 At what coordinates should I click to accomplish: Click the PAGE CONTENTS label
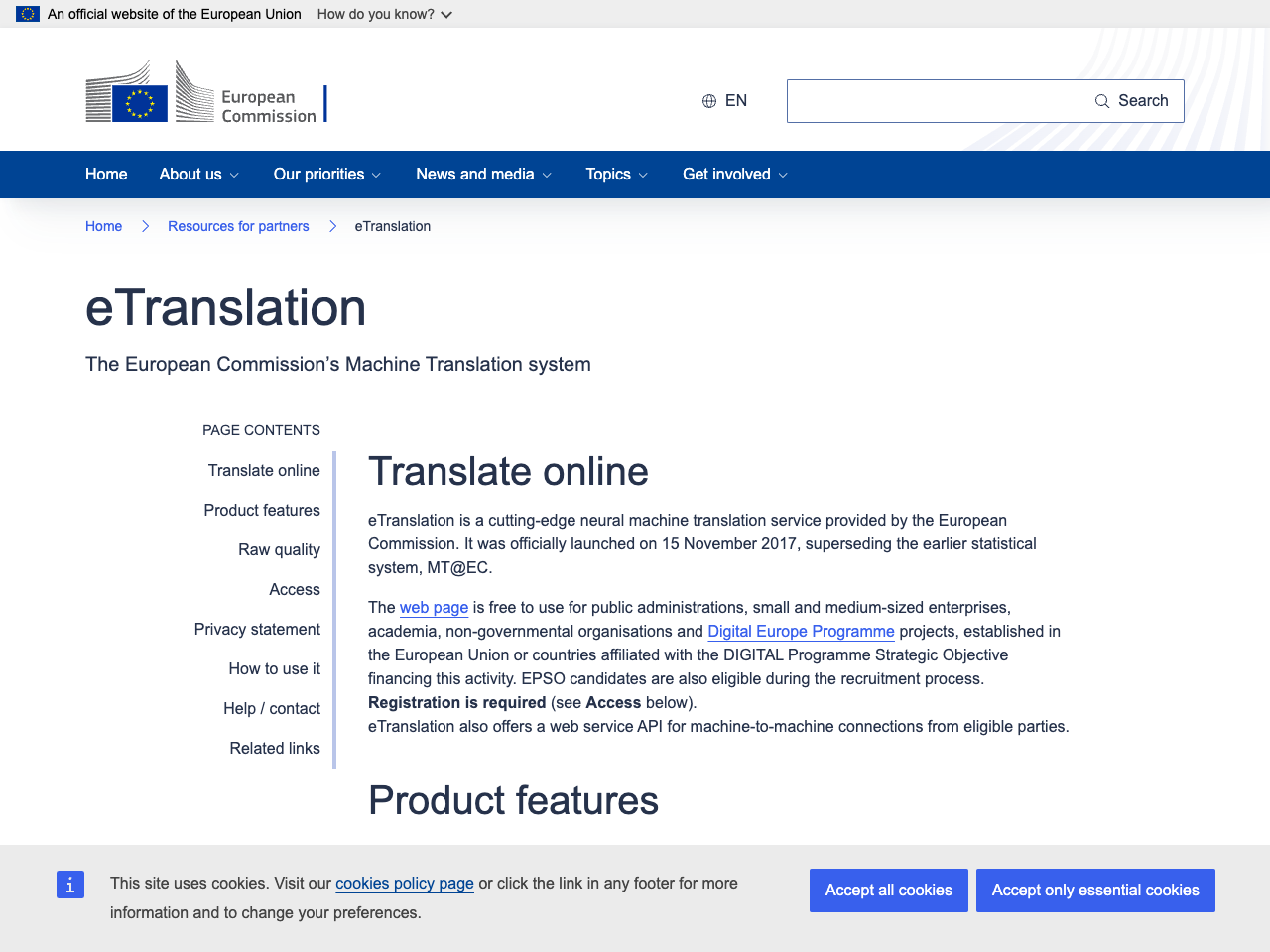click(261, 430)
